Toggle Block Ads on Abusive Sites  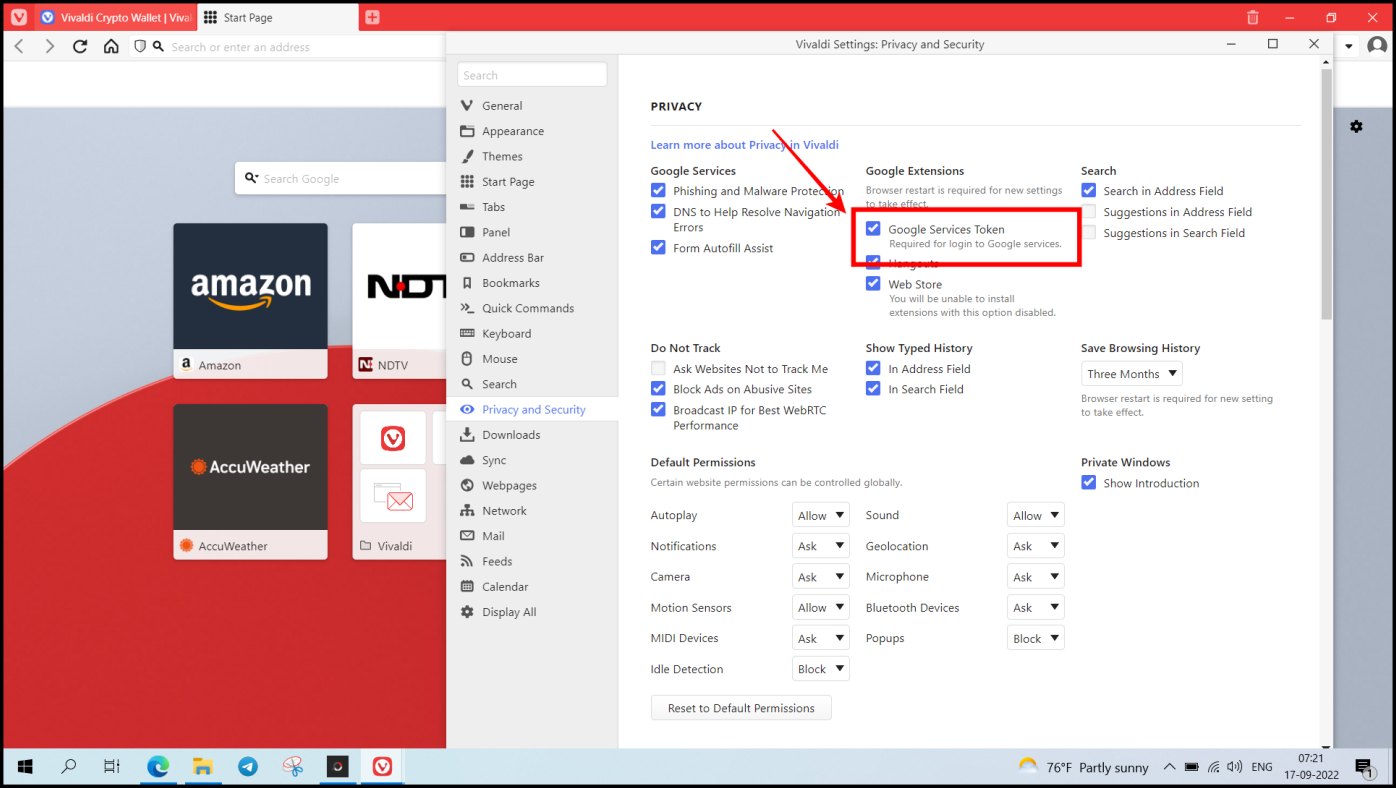click(658, 389)
